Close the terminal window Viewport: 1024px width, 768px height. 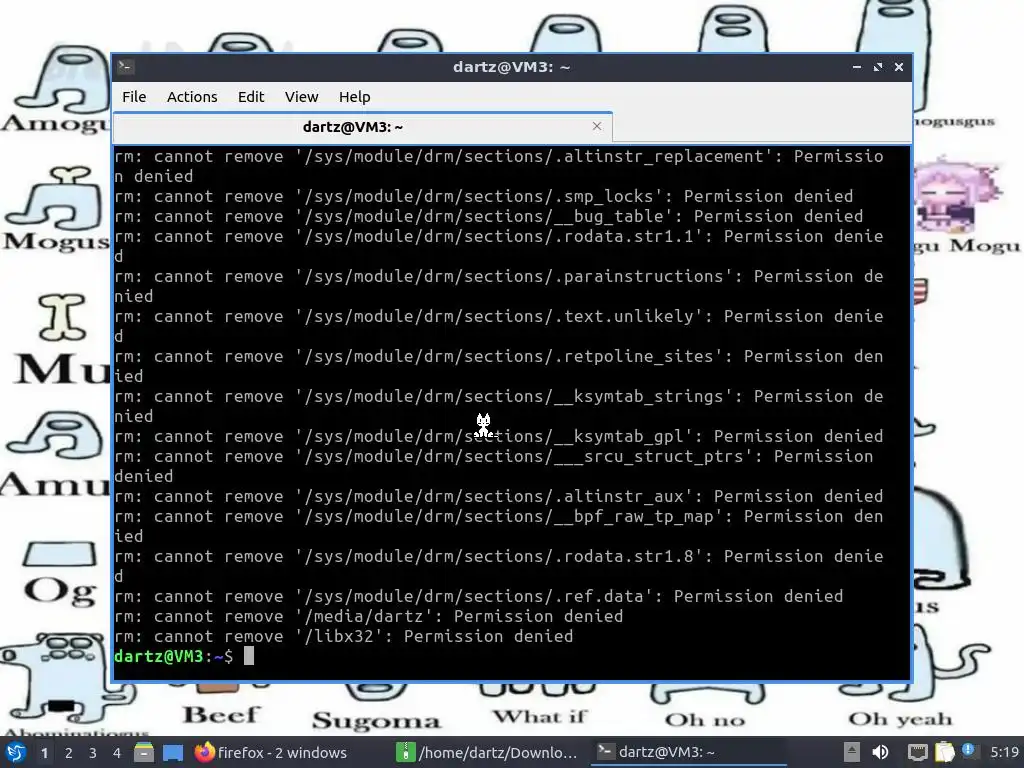coord(899,67)
